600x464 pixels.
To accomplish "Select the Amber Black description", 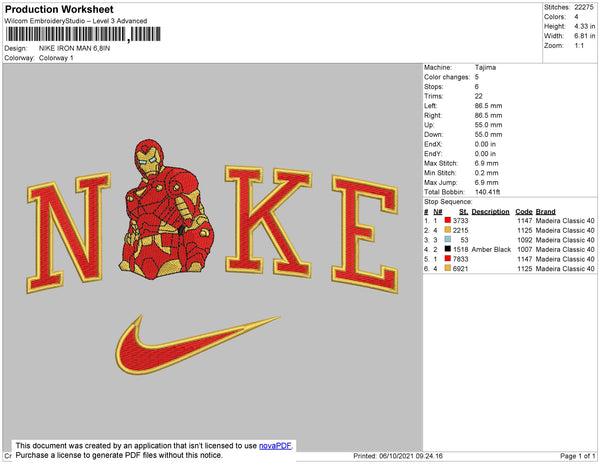I will coord(491,249).
